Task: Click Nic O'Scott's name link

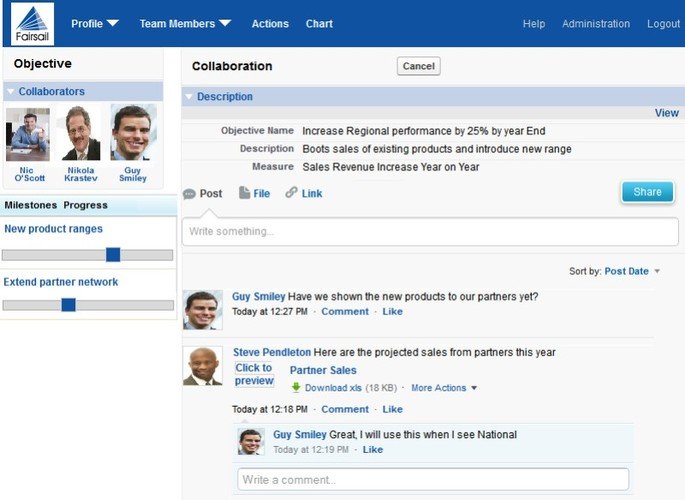Action: tap(29, 174)
